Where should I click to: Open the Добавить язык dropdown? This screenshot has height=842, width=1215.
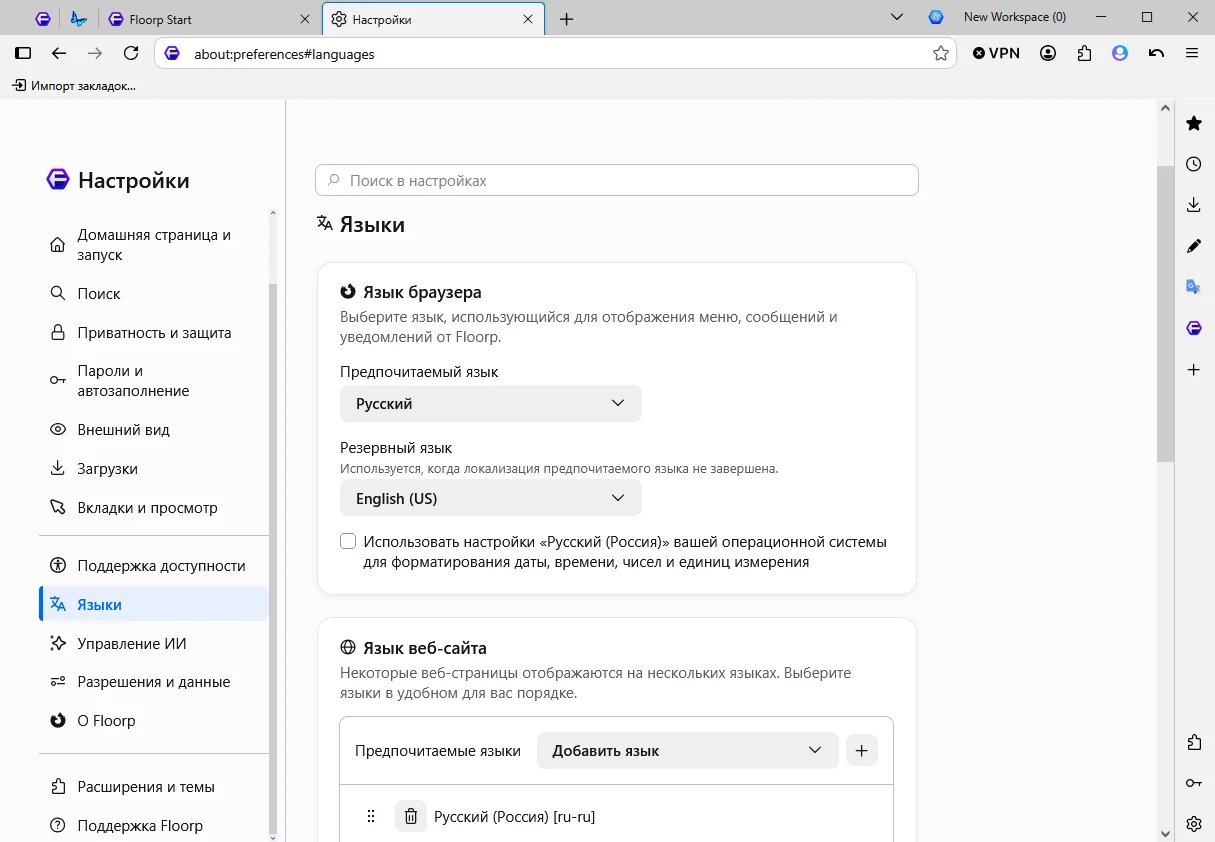point(687,751)
